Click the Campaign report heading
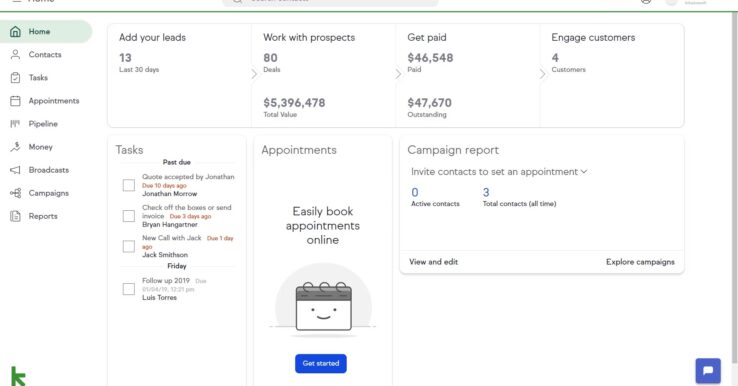 (453, 150)
